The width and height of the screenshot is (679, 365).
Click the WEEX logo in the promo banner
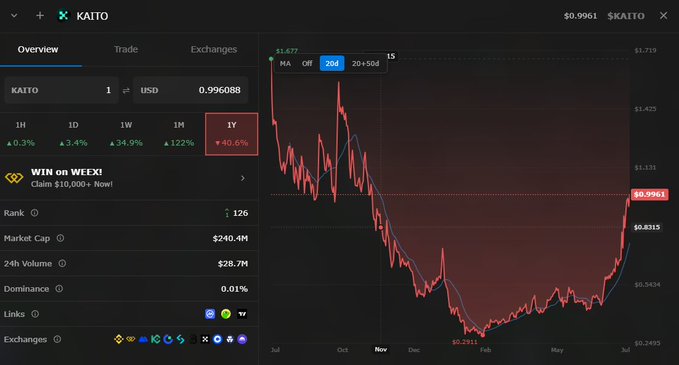click(14, 178)
